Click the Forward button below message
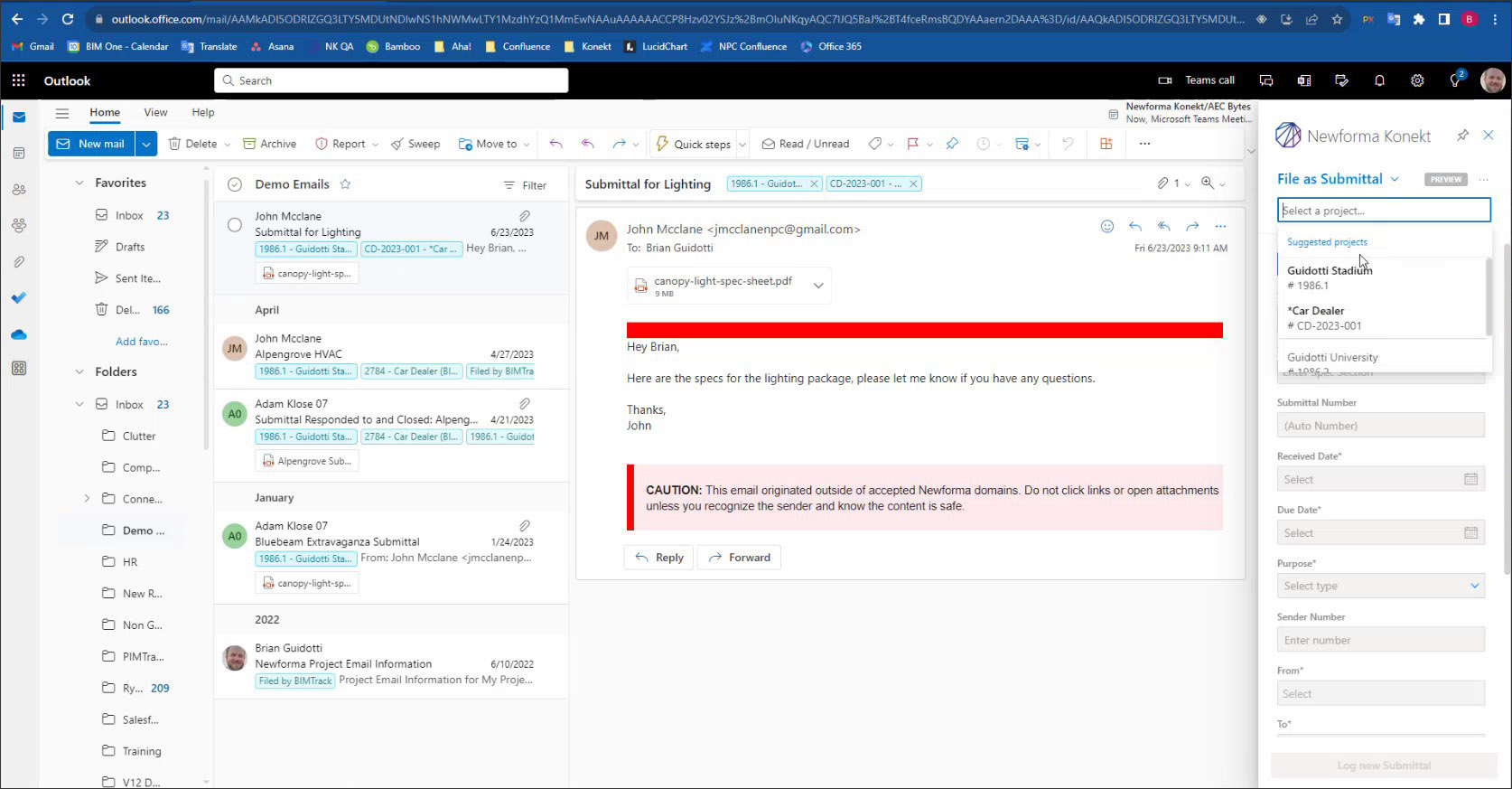Viewport: 1512px width, 789px height. click(740, 558)
